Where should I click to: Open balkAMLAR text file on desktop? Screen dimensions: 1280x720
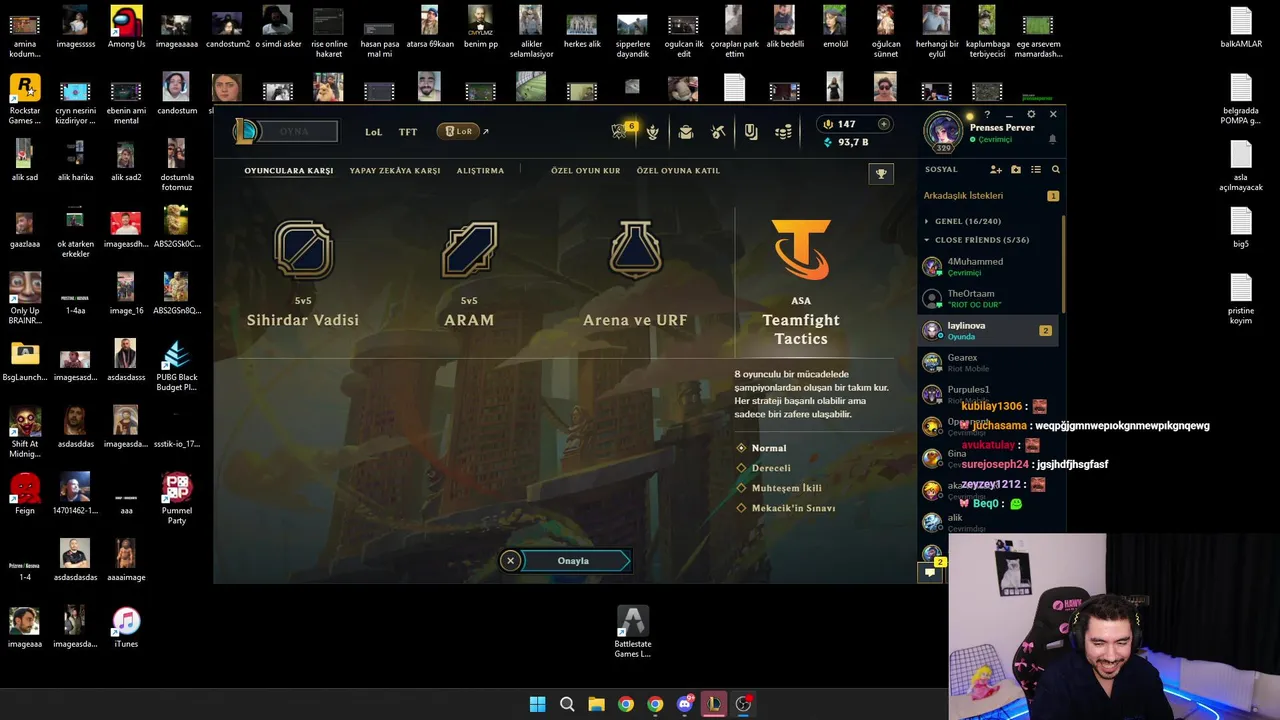(1241, 27)
